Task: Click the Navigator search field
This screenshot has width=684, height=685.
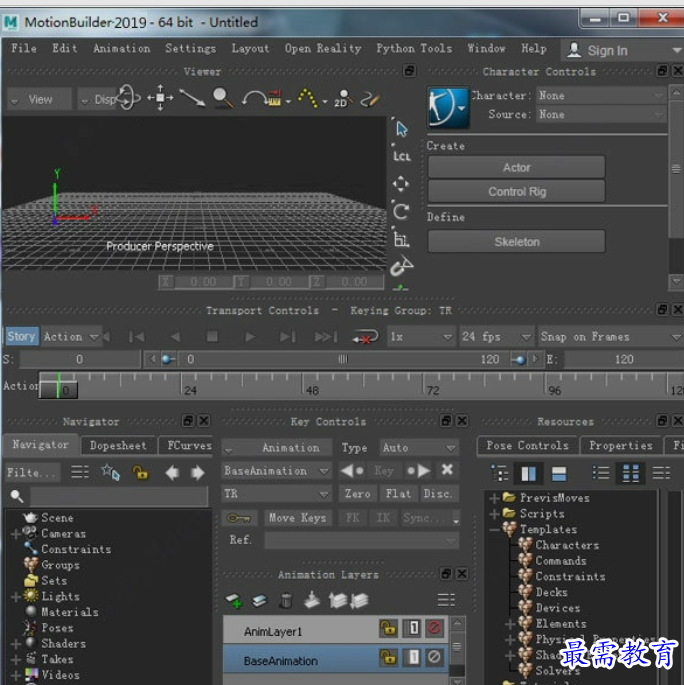Action: coord(119,496)
